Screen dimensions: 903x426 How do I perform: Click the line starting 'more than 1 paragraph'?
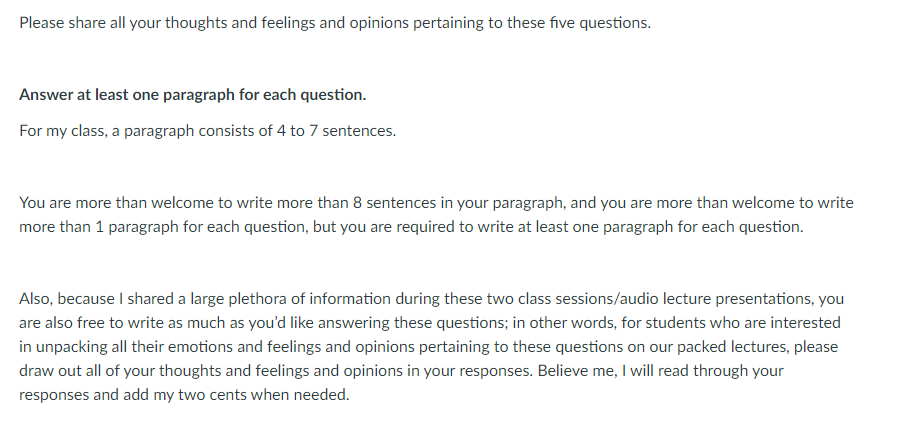point(411,227)
